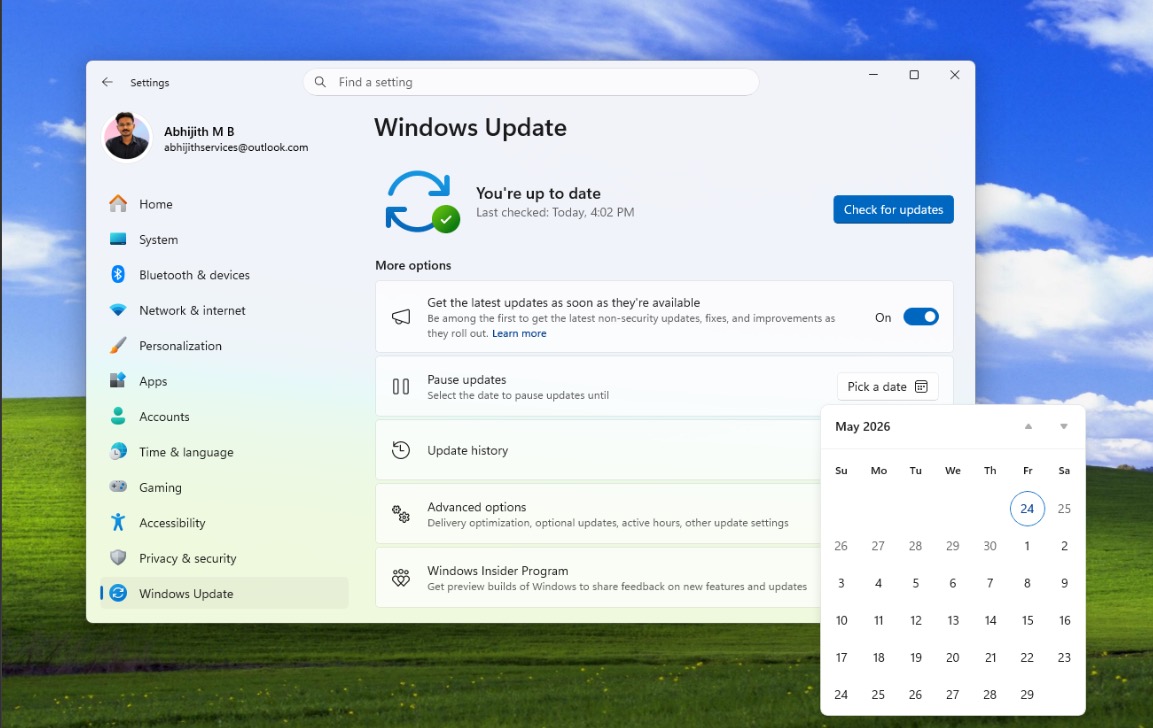Click the Accounts person icon
The width and height of the screenshot is (1153, 728).
(x=118, y=416)
